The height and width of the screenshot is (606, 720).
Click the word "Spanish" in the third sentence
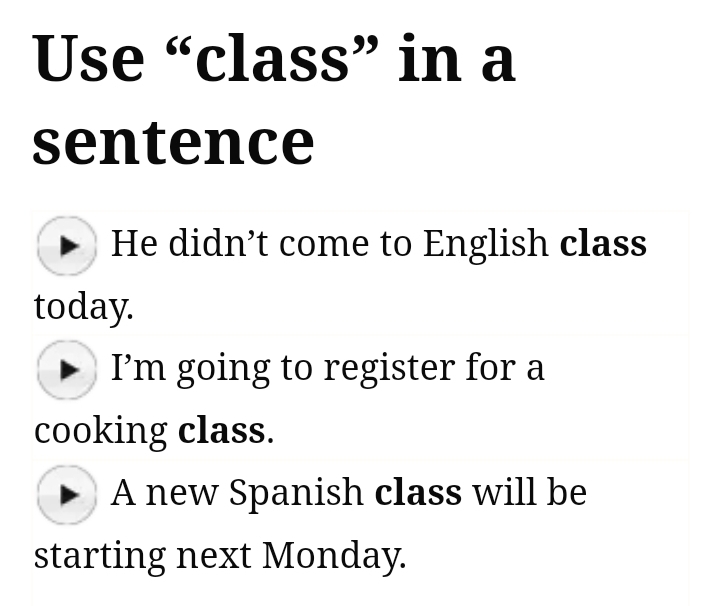[x=296, y=492]
